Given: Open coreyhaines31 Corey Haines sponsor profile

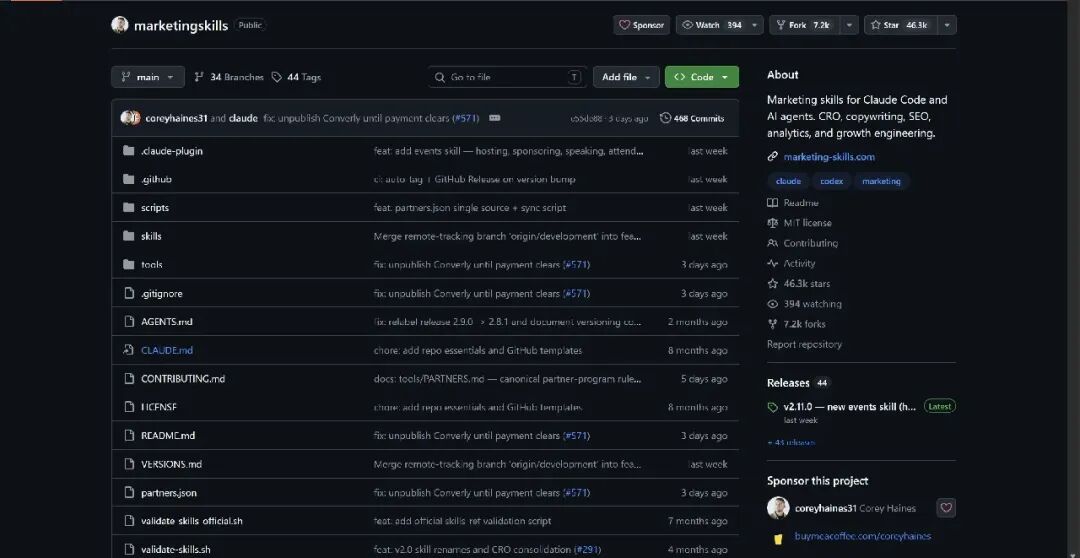Looking at the screenshot, I should pyautogui.click(x=855, y=508).
